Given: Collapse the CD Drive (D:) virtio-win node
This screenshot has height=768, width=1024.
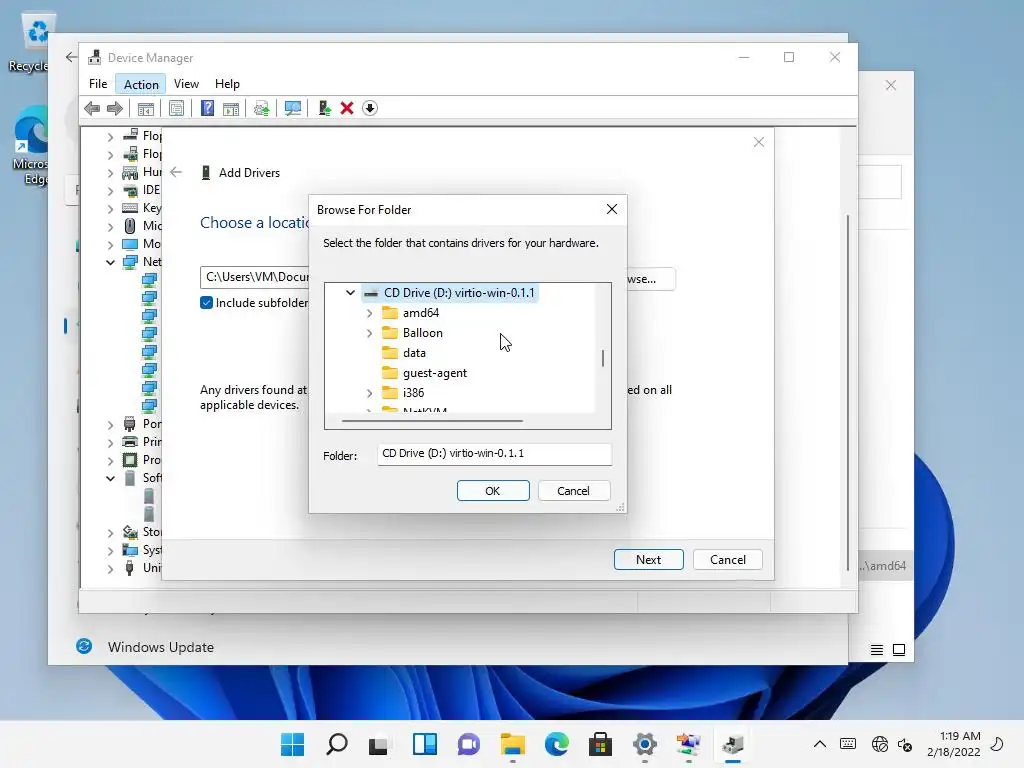Looking at the screenshot, I should tap(350, 293).
